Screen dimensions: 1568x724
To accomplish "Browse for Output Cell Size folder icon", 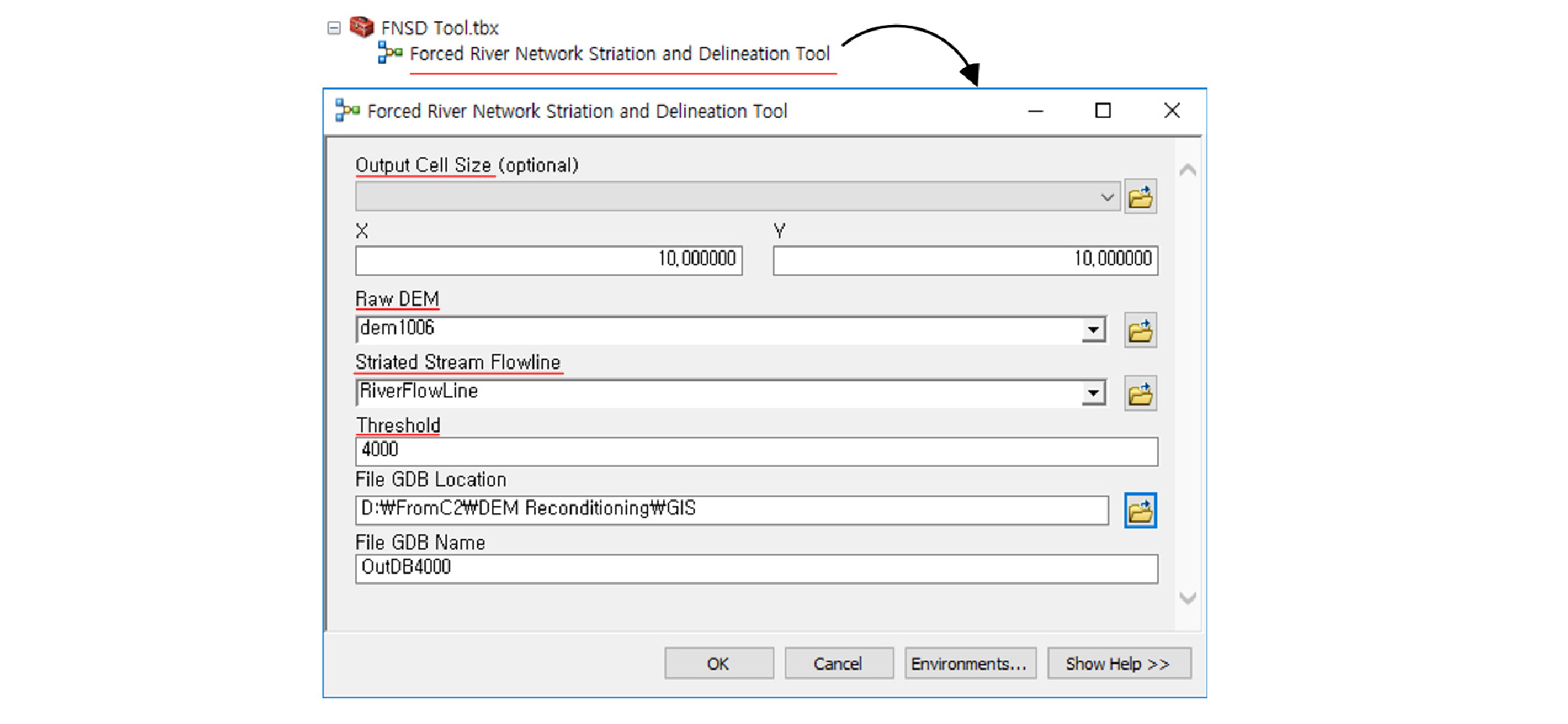I will 1140,197.
